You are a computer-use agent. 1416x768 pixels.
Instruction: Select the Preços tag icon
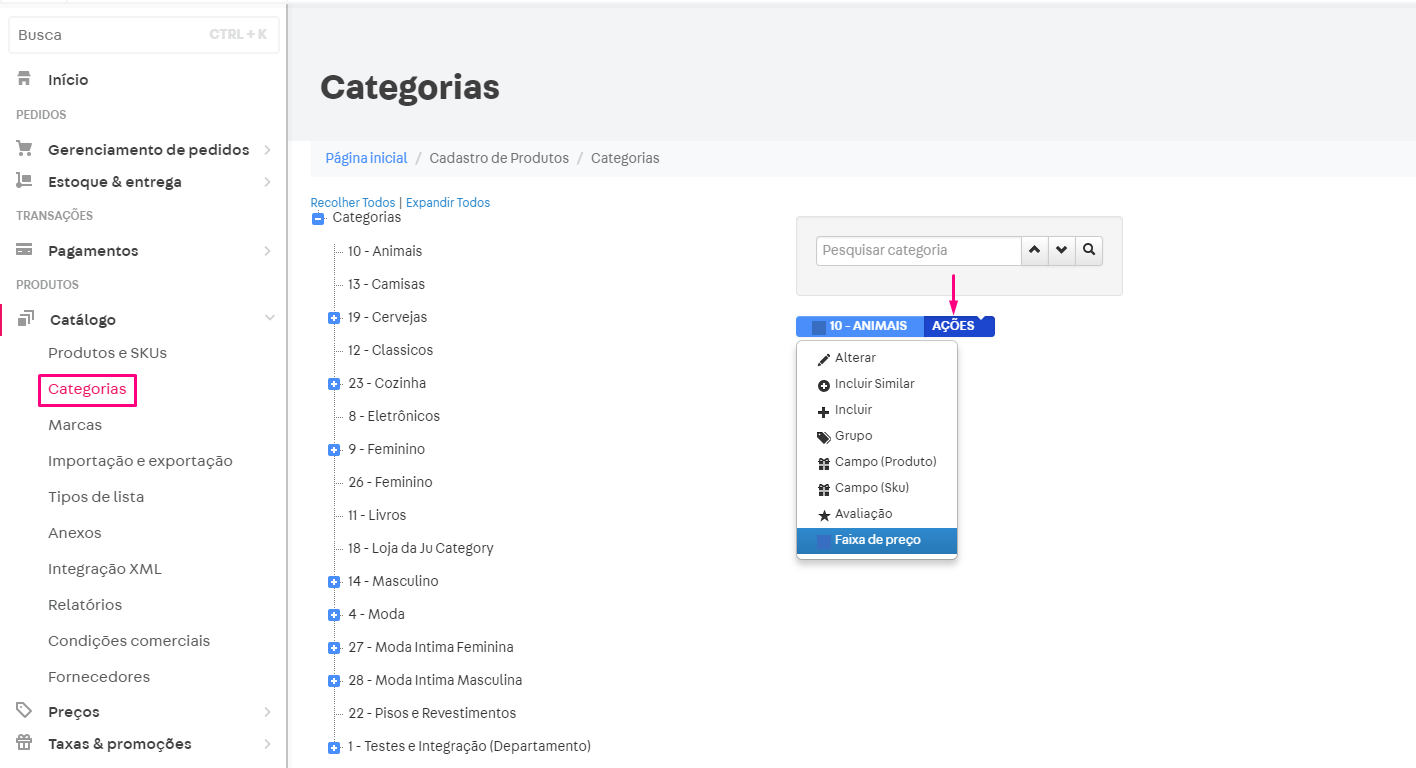coord(23,711)
